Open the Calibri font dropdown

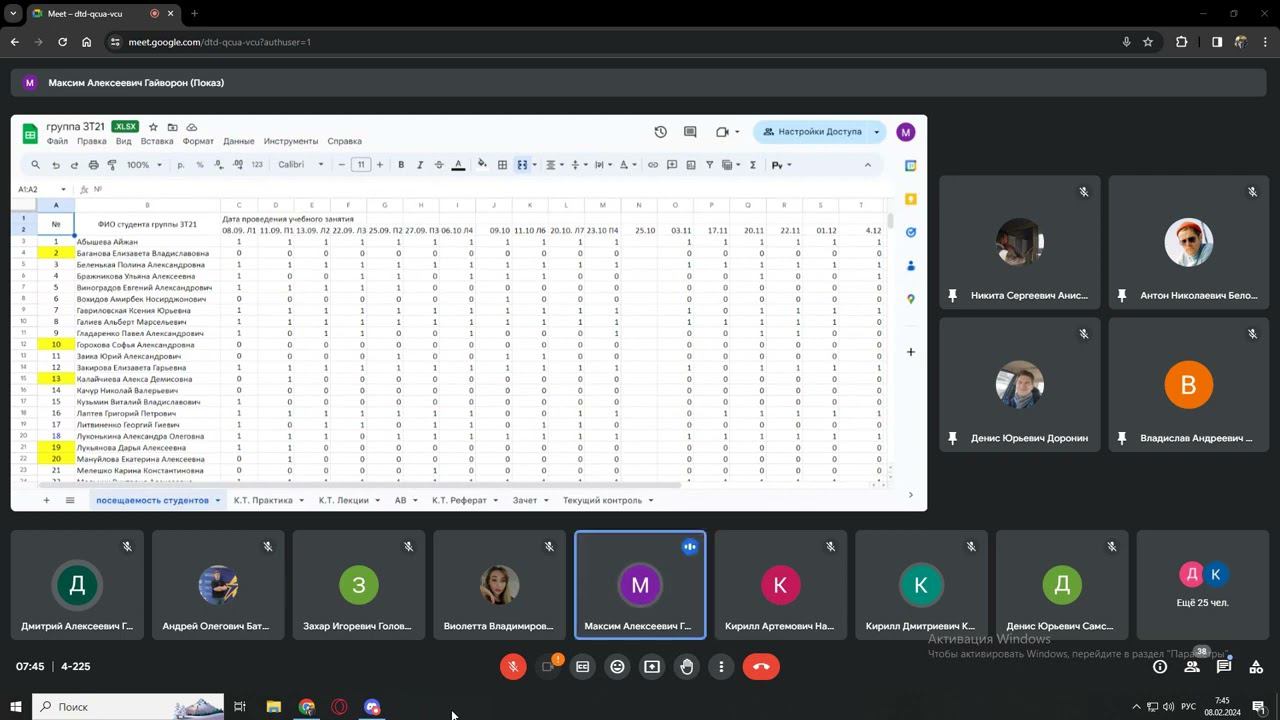[301, 165]
